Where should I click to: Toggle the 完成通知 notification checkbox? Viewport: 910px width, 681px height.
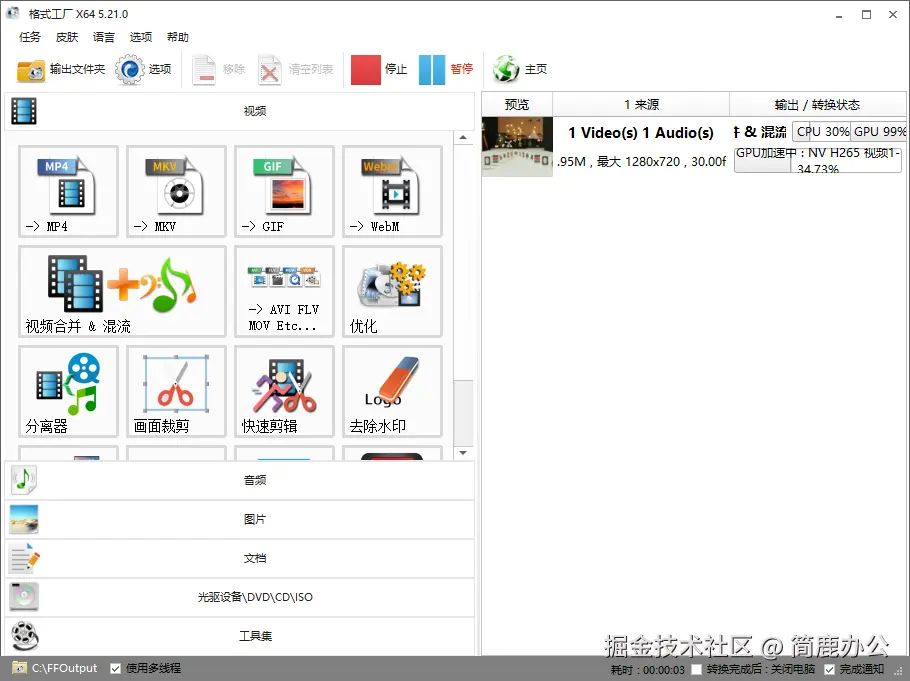pyautogui.click(x=829, y=668)
